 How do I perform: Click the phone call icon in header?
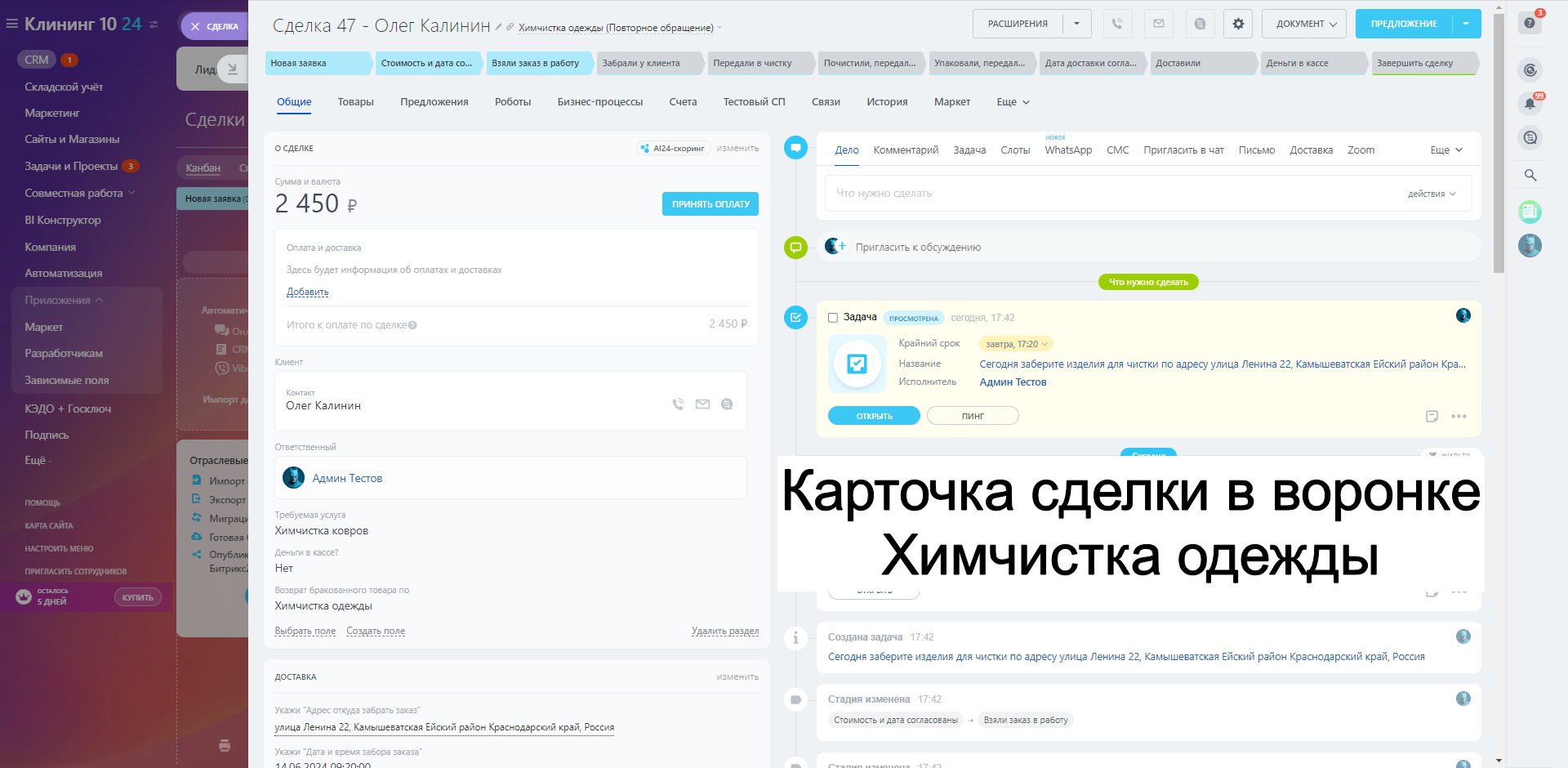1117,24
